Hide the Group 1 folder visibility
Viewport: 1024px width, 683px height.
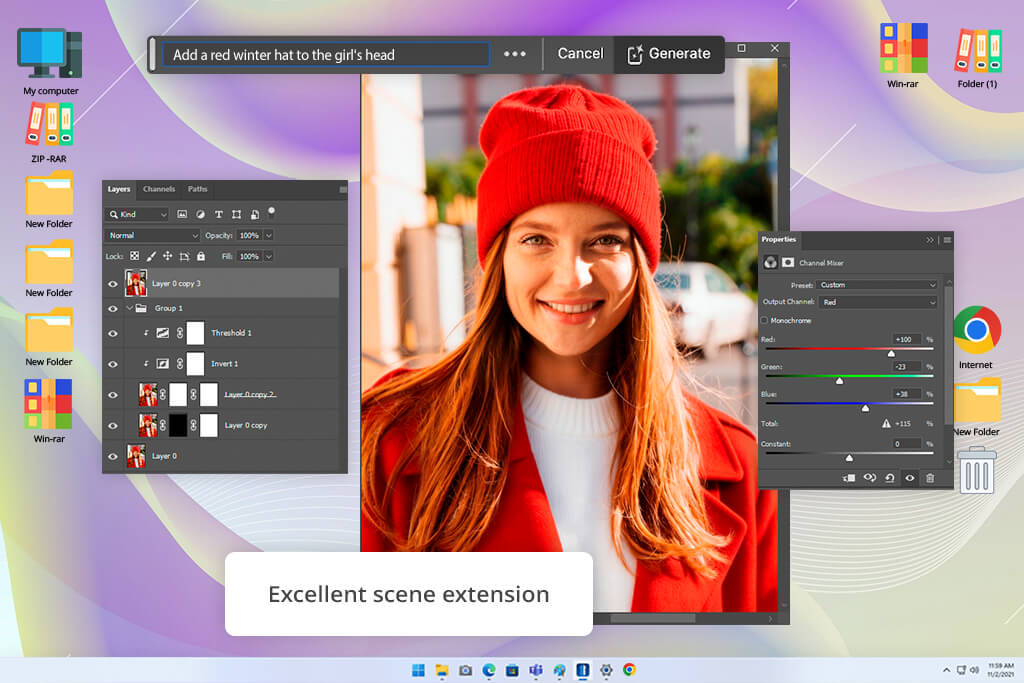(112, 308)
